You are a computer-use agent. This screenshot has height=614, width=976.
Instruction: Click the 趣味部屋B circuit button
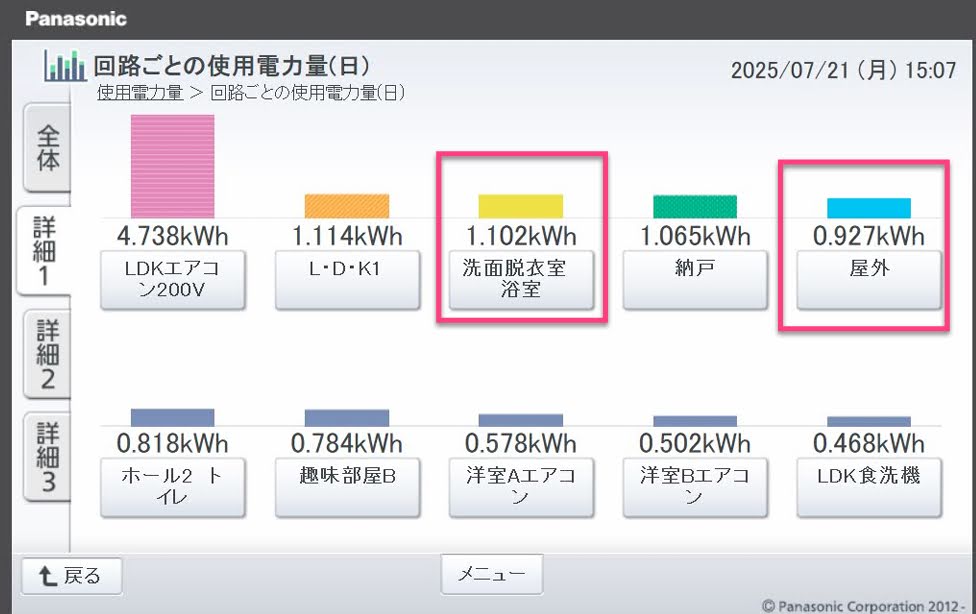tap(346, 487)
